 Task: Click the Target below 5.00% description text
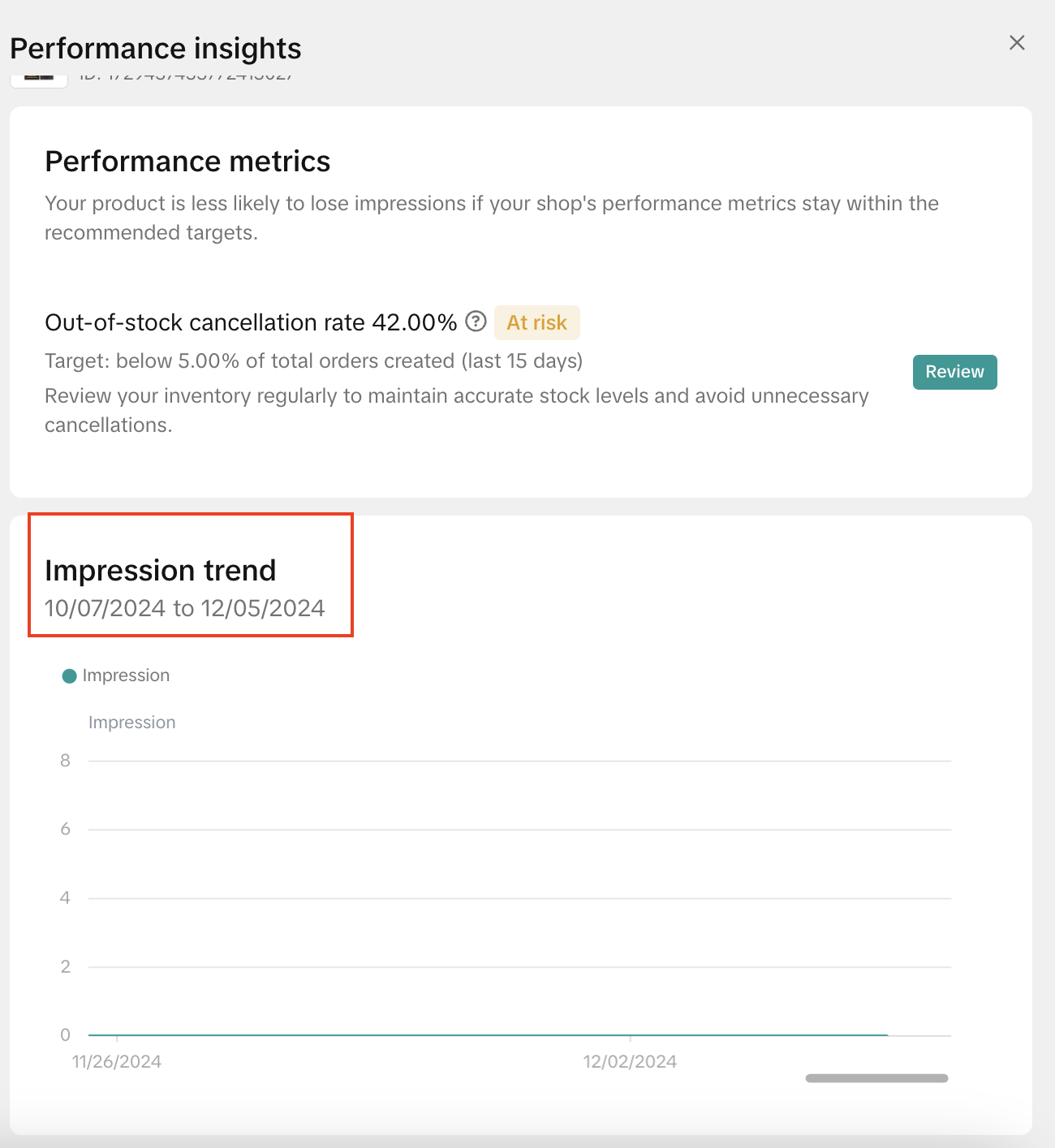tap(313, 360)
